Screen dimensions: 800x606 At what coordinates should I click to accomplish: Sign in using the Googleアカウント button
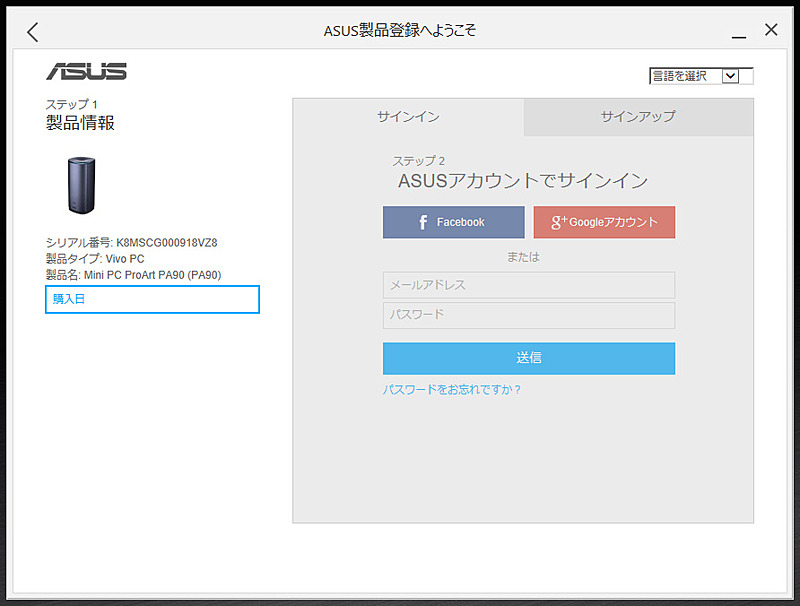coord(604,221)
